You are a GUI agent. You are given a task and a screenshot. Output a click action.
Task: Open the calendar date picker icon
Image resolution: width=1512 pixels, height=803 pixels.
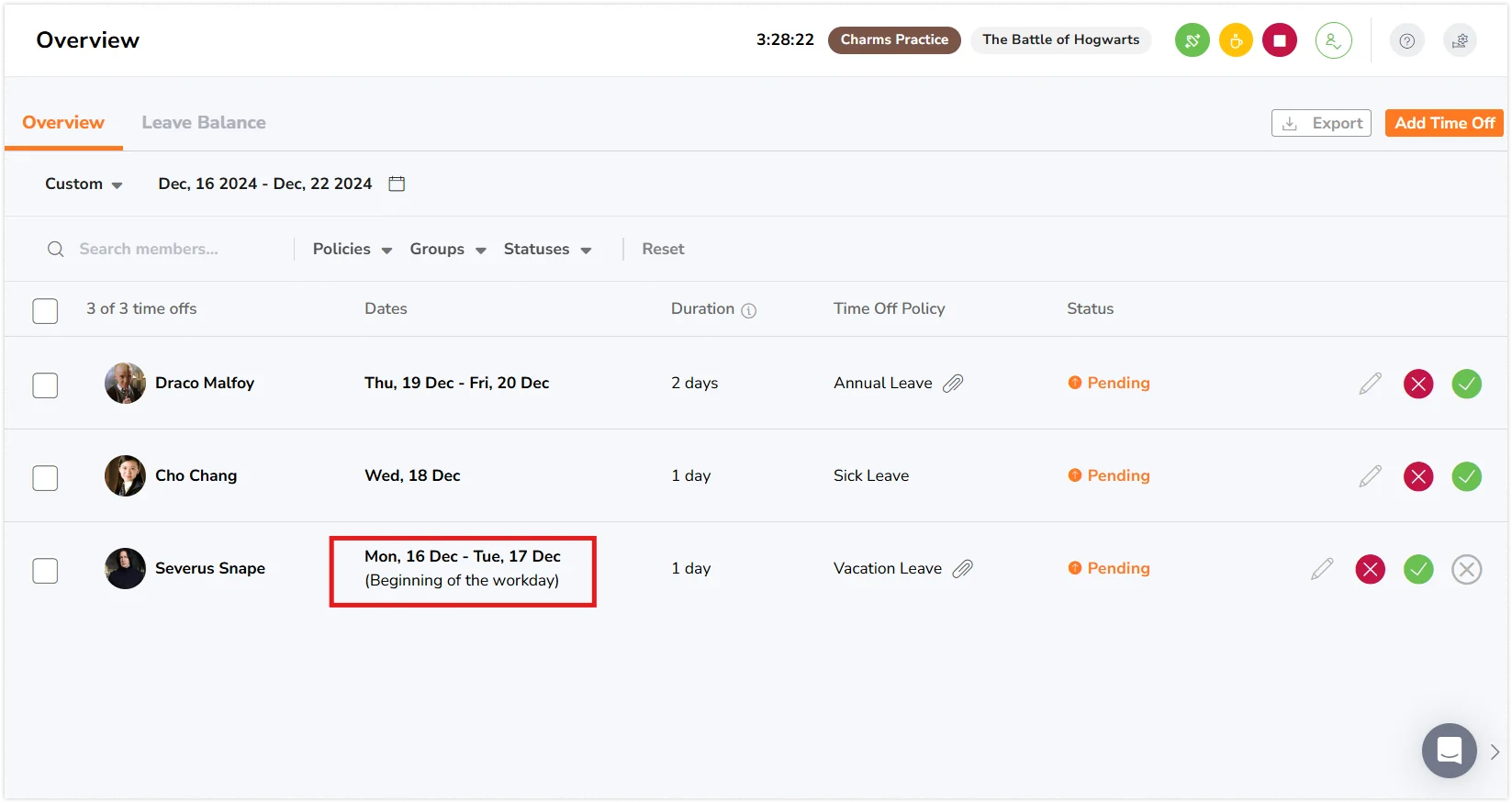point(397,184)
